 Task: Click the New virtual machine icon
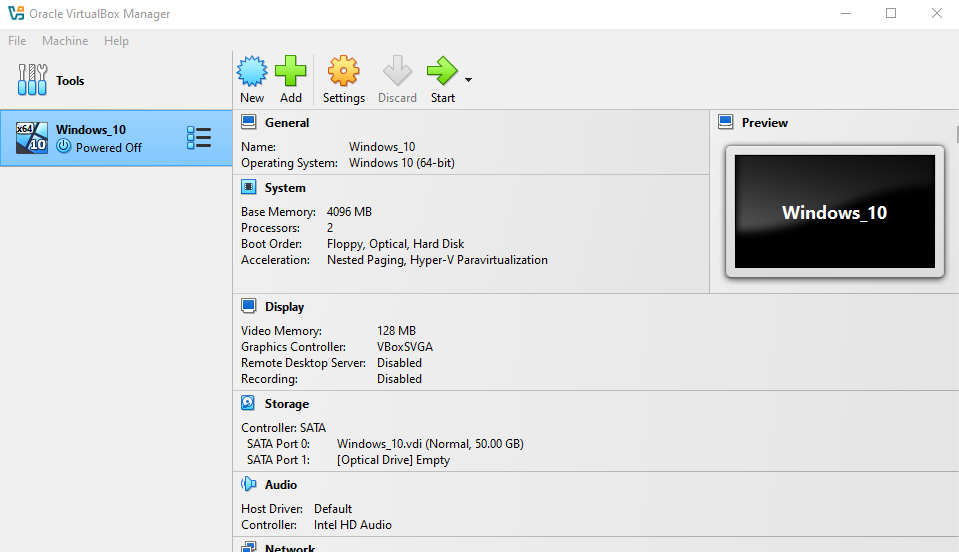(252, 72)
